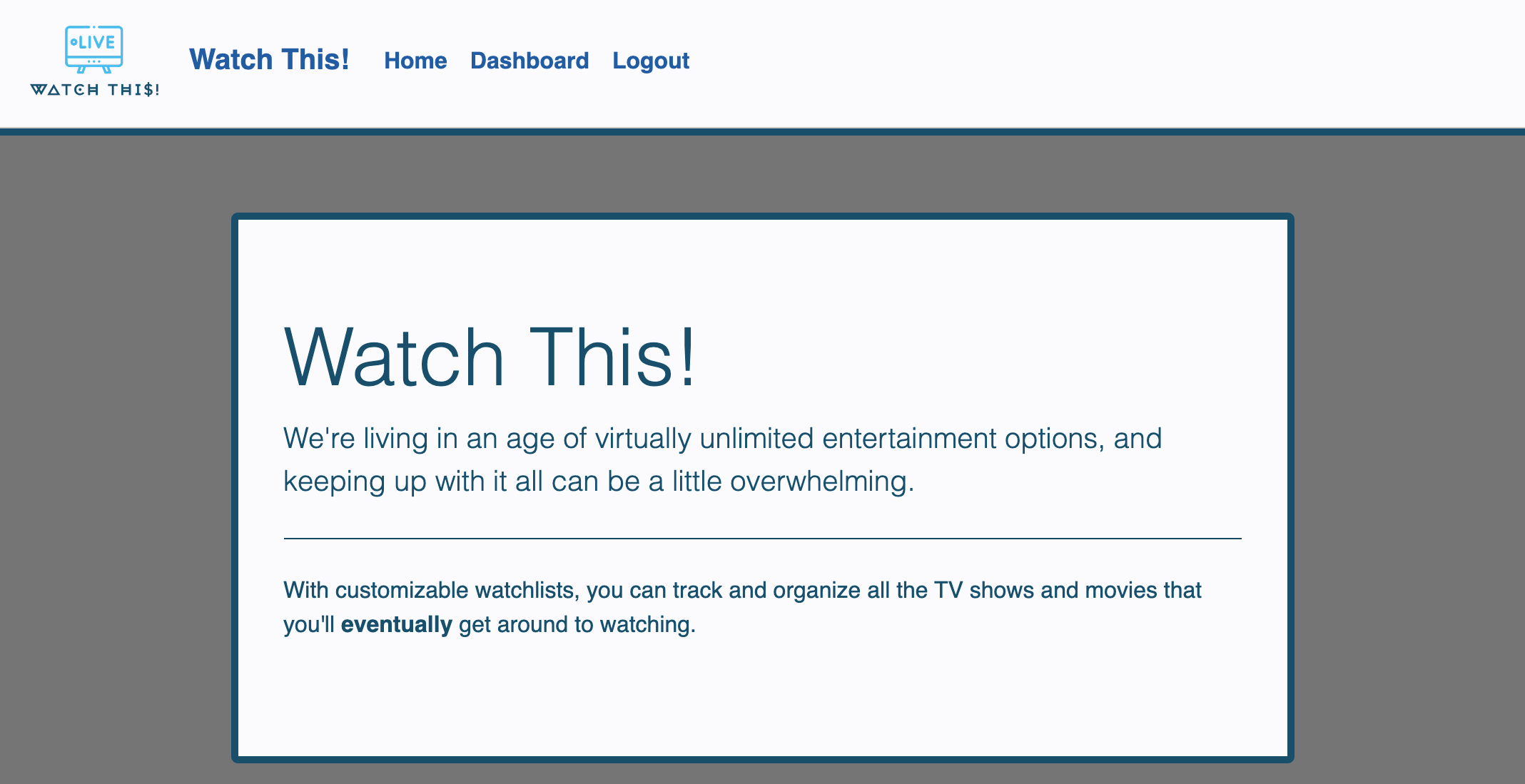Viewport: 1525px width, 784px height.
Task: Click the stylized 'WATCH THI$!' logo text
Action: coord(94,90)
